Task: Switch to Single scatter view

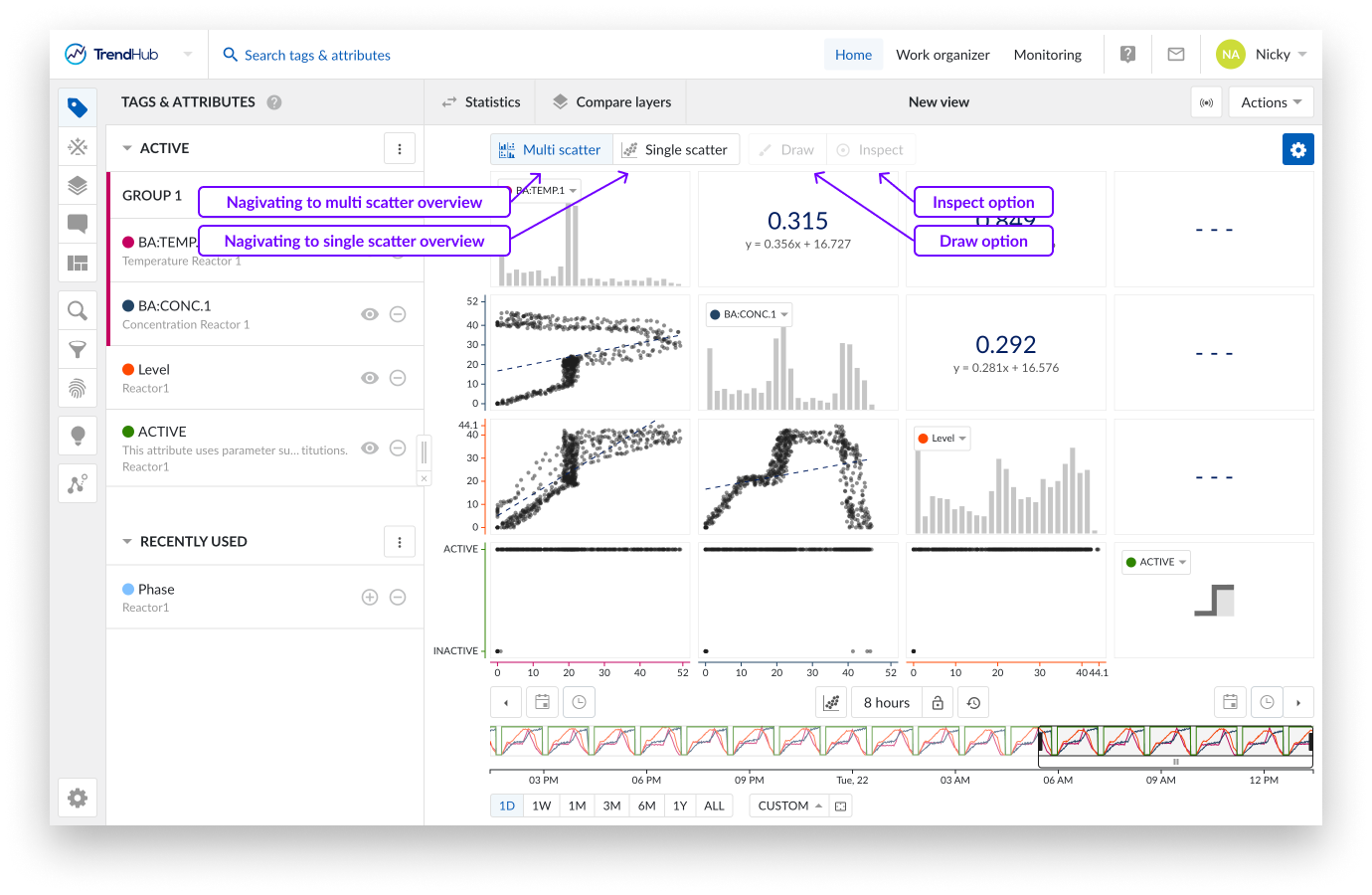Action: [x=676, y=150]
